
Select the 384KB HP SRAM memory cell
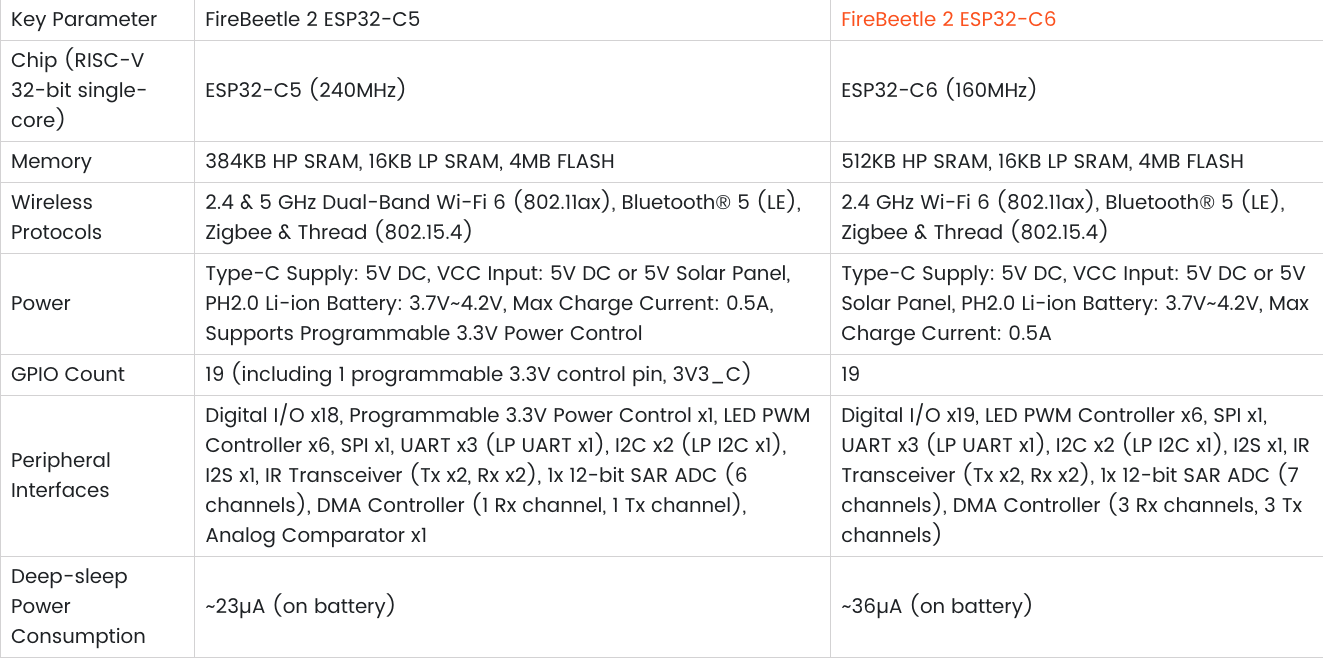coord(409,161)
